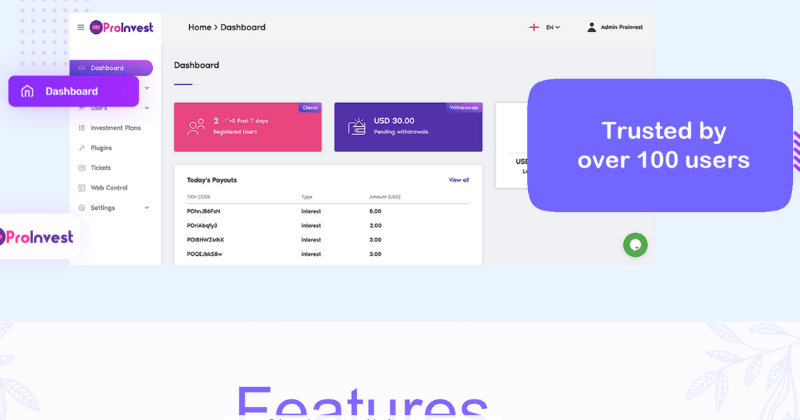The width and height of the screenshot is (800, 420).
Task: Click the red cross flag icon
Action: tap(534, 27)
